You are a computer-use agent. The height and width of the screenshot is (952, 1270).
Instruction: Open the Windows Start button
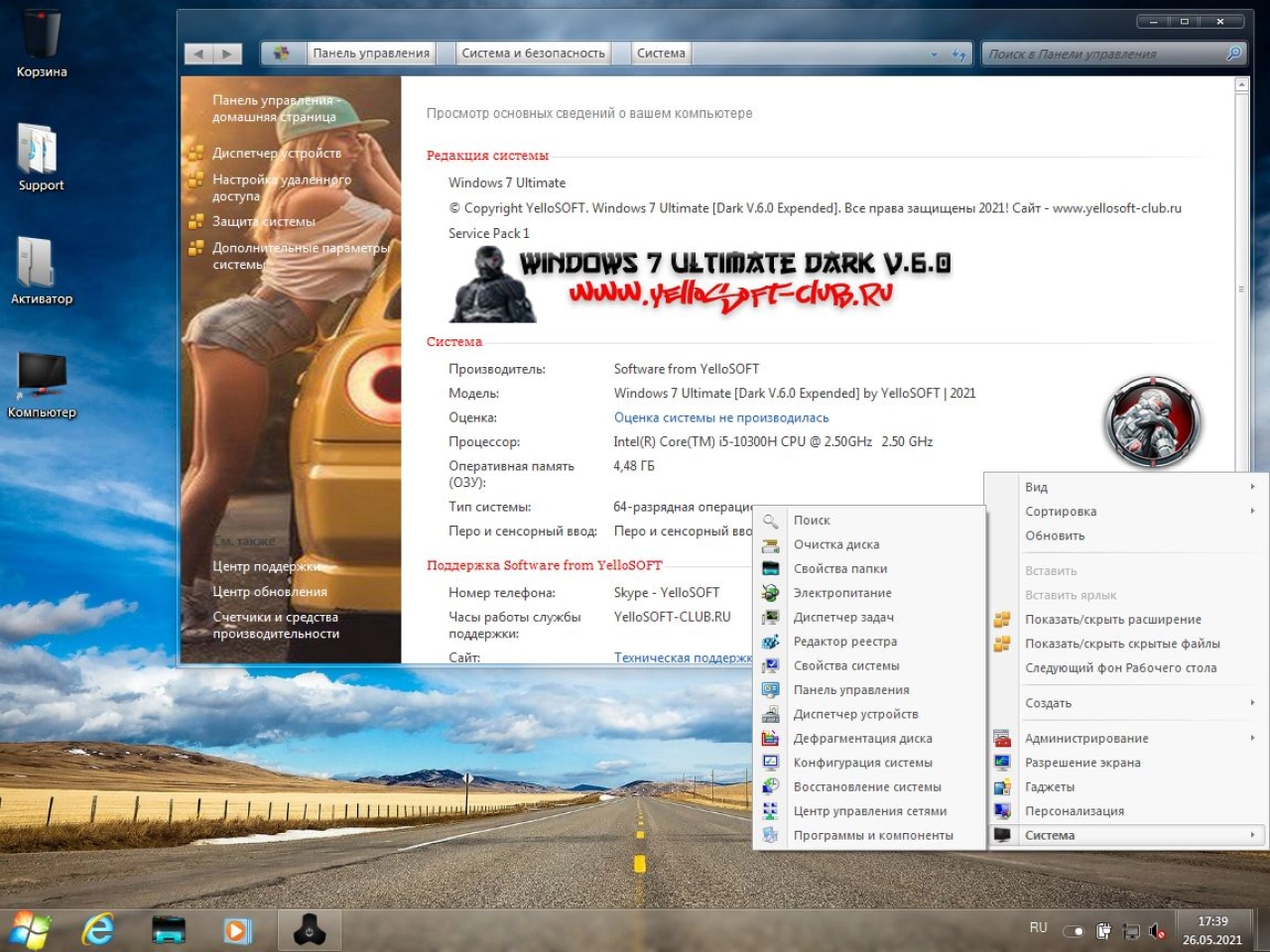[x=30, y=930]
